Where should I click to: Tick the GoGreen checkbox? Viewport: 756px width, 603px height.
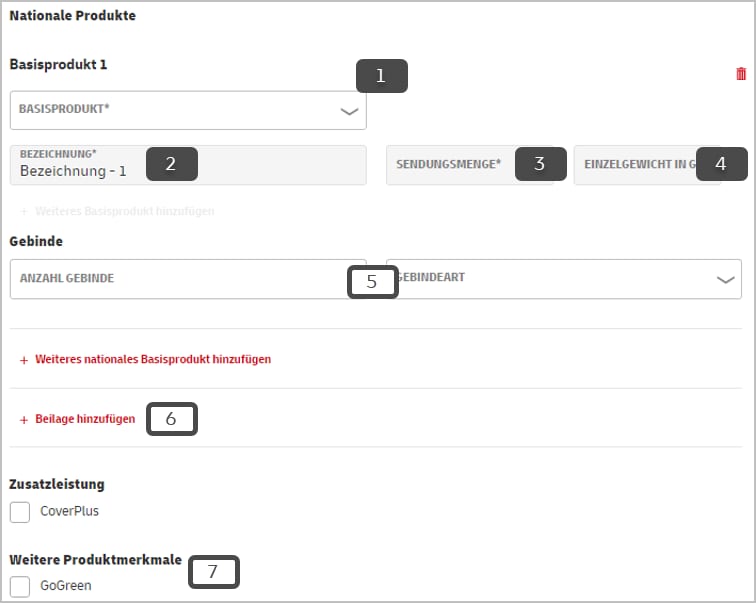20,586
